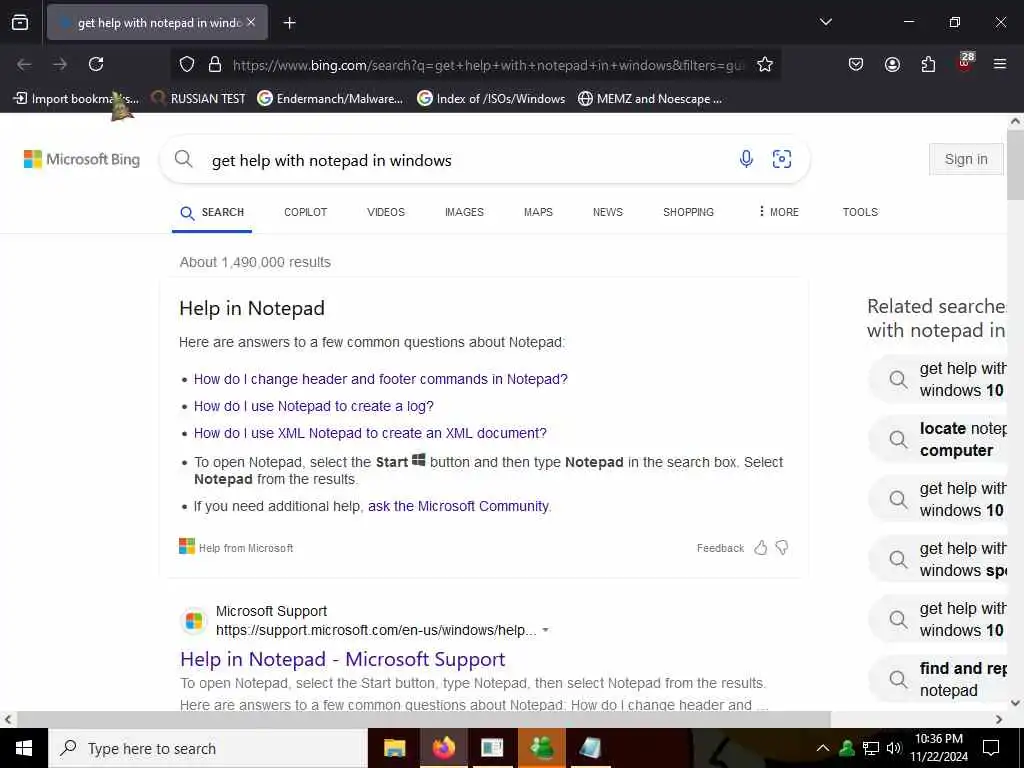Switch to the MAPS tab
This screenshot has height=768, width=1024.
(x=538, y=212)
